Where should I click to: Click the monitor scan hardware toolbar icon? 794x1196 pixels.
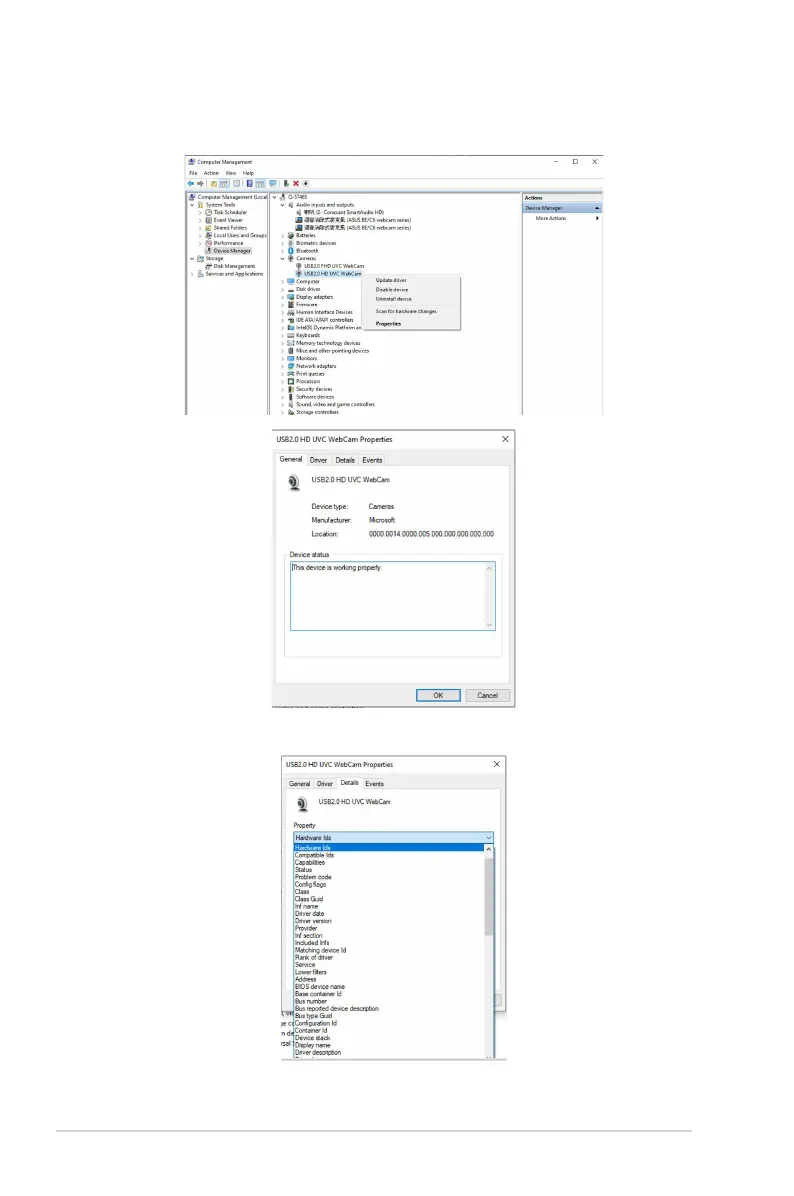[x=272, y=184]
